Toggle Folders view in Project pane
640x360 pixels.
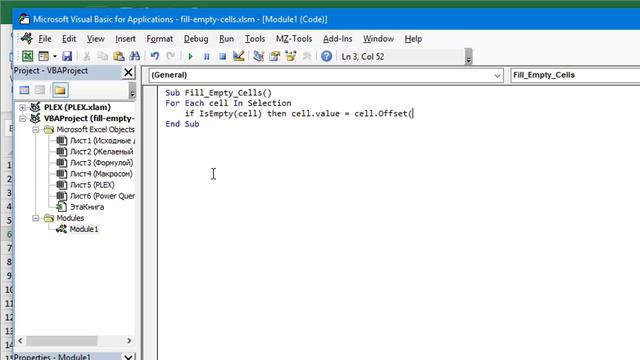coord(60,90)
